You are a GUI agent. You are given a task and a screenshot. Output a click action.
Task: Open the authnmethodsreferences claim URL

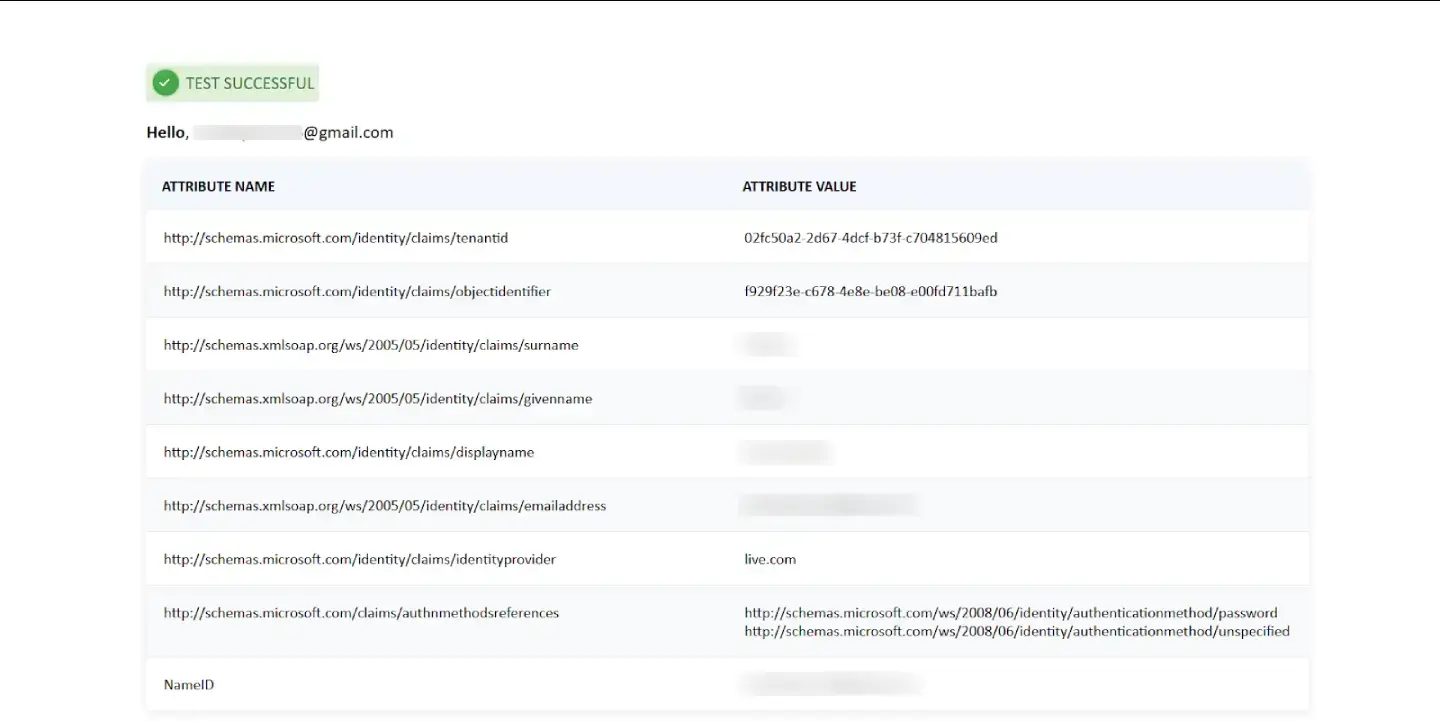tap(361, 612)
